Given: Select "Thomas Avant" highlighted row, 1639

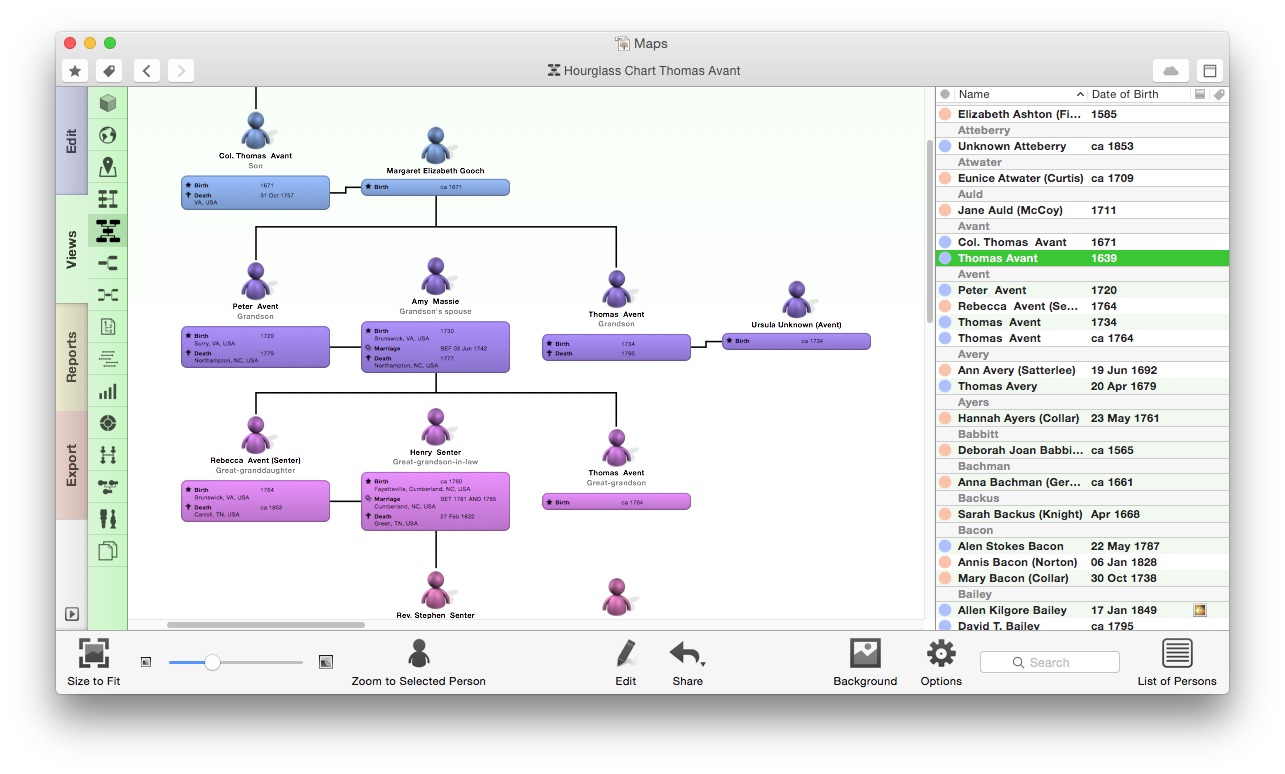Looking at the screenshot, I should click(x=1082, y=258).
